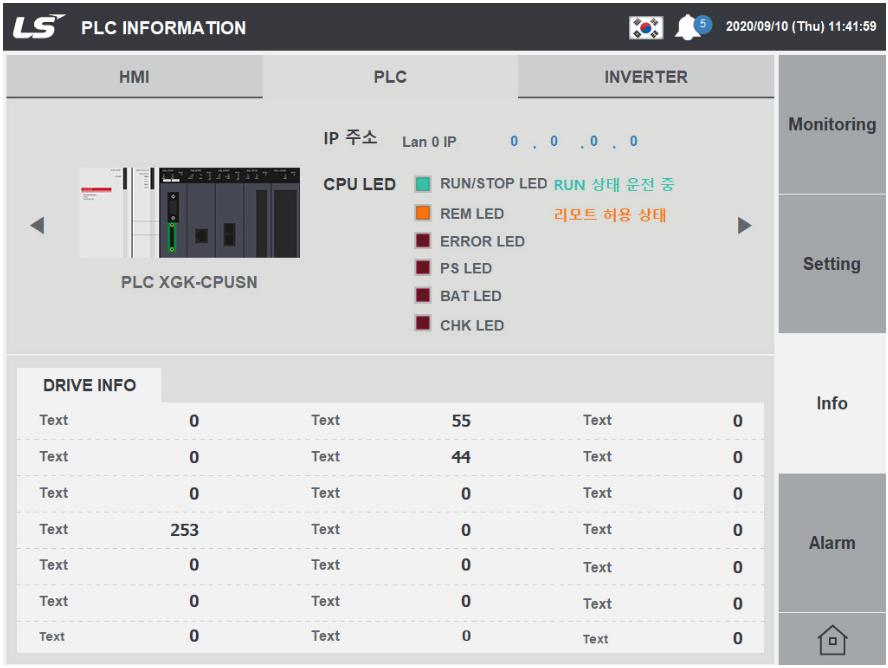Image resolution: width=888 pixels, height=668 pixels.
Task: Click the date and time display
Action: [801, 27]
